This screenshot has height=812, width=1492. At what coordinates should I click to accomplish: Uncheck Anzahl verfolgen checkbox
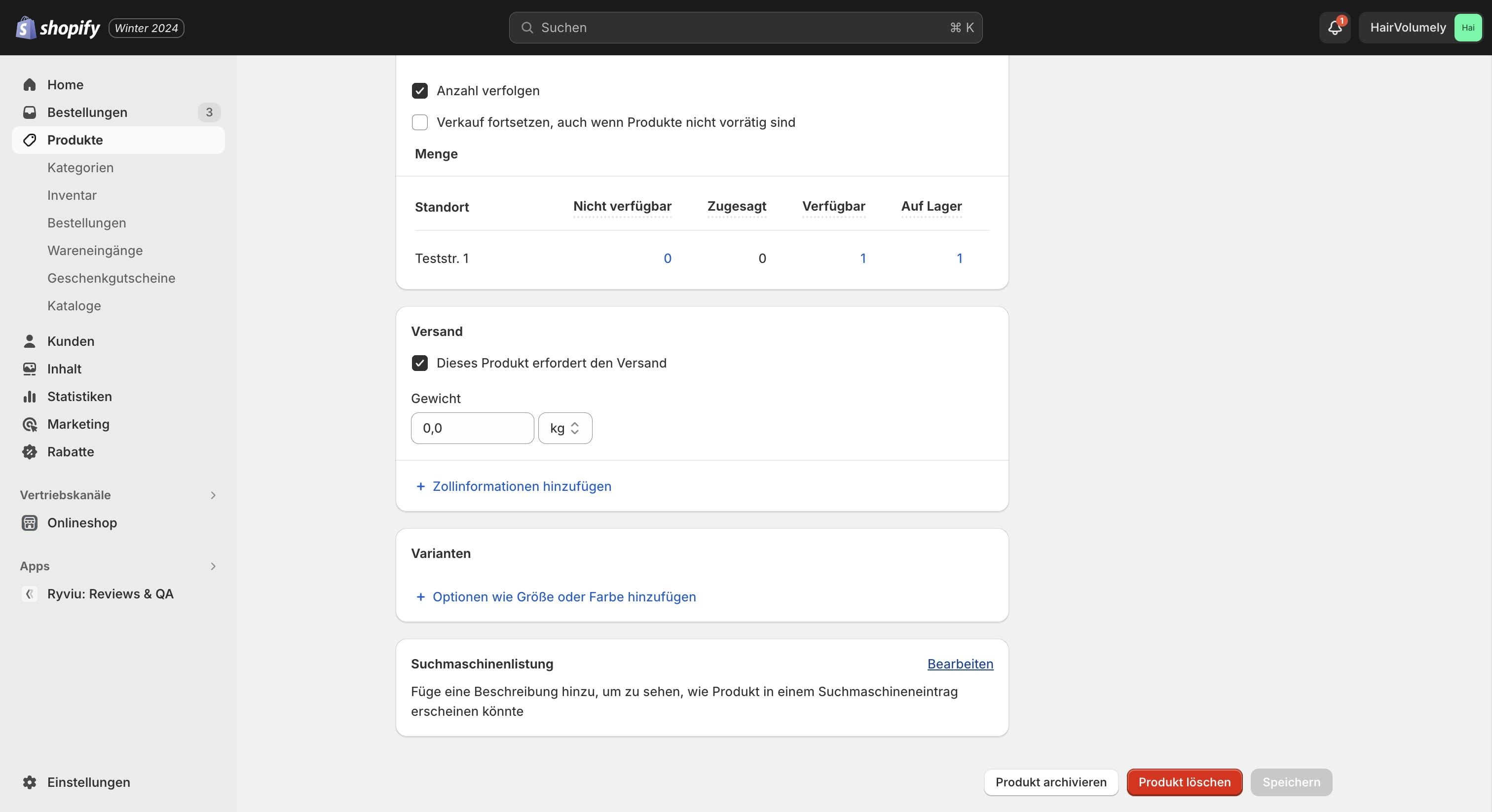click(x=420, y=91)
